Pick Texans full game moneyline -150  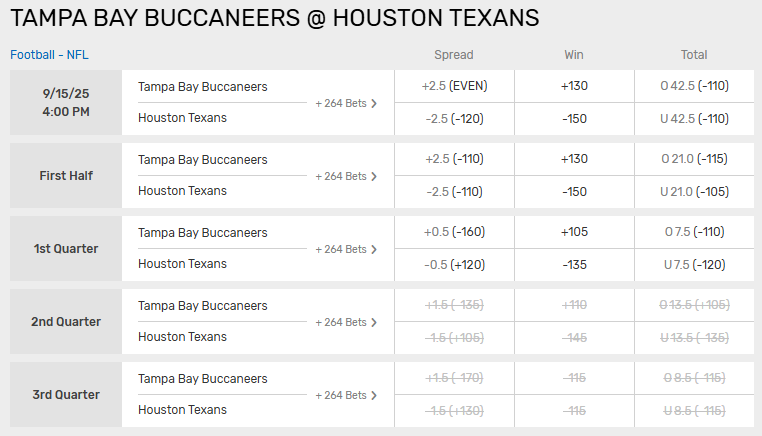coord(574,118)
